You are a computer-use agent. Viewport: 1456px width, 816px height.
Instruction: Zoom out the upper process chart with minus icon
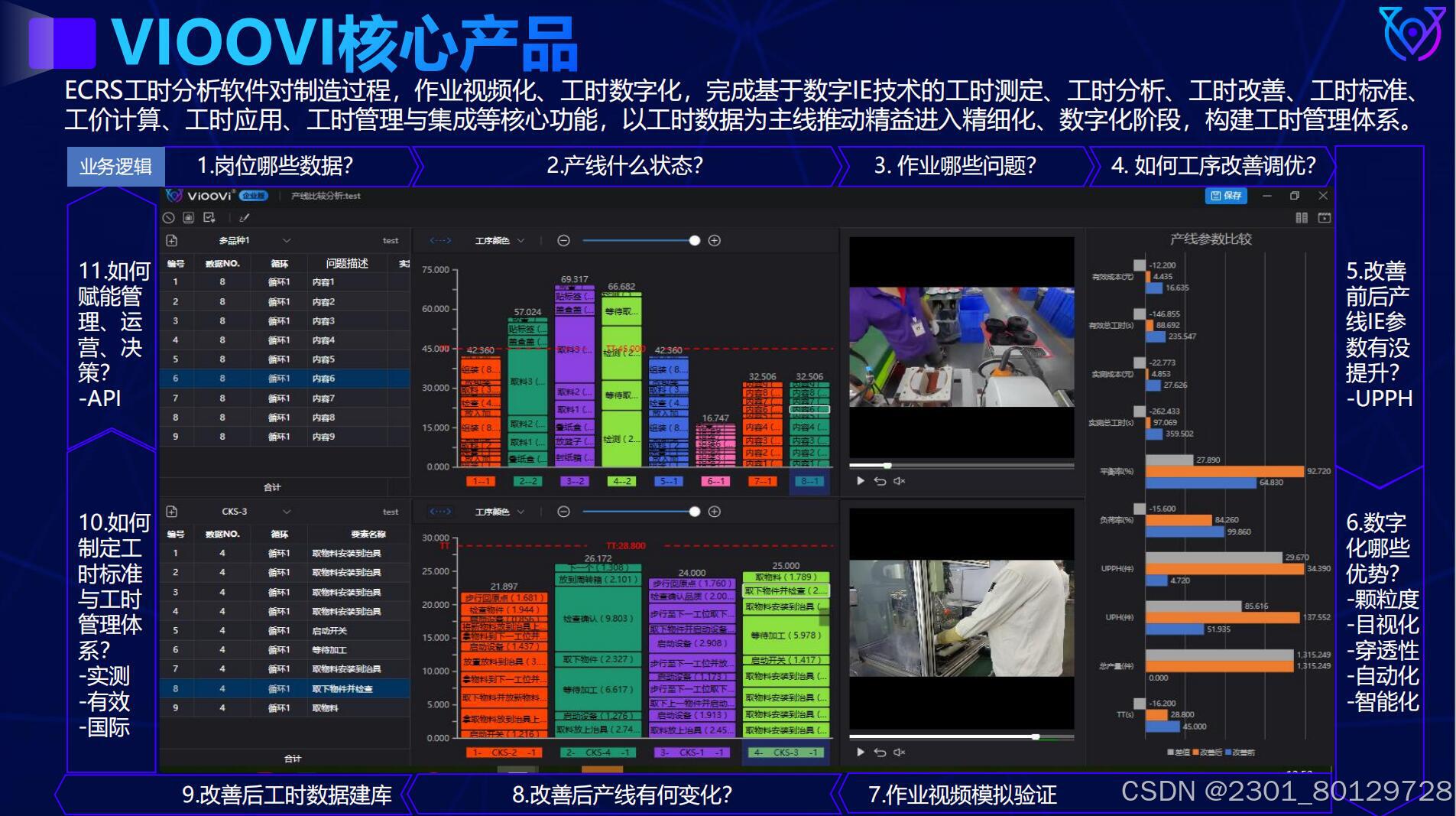tap(565, 240)
